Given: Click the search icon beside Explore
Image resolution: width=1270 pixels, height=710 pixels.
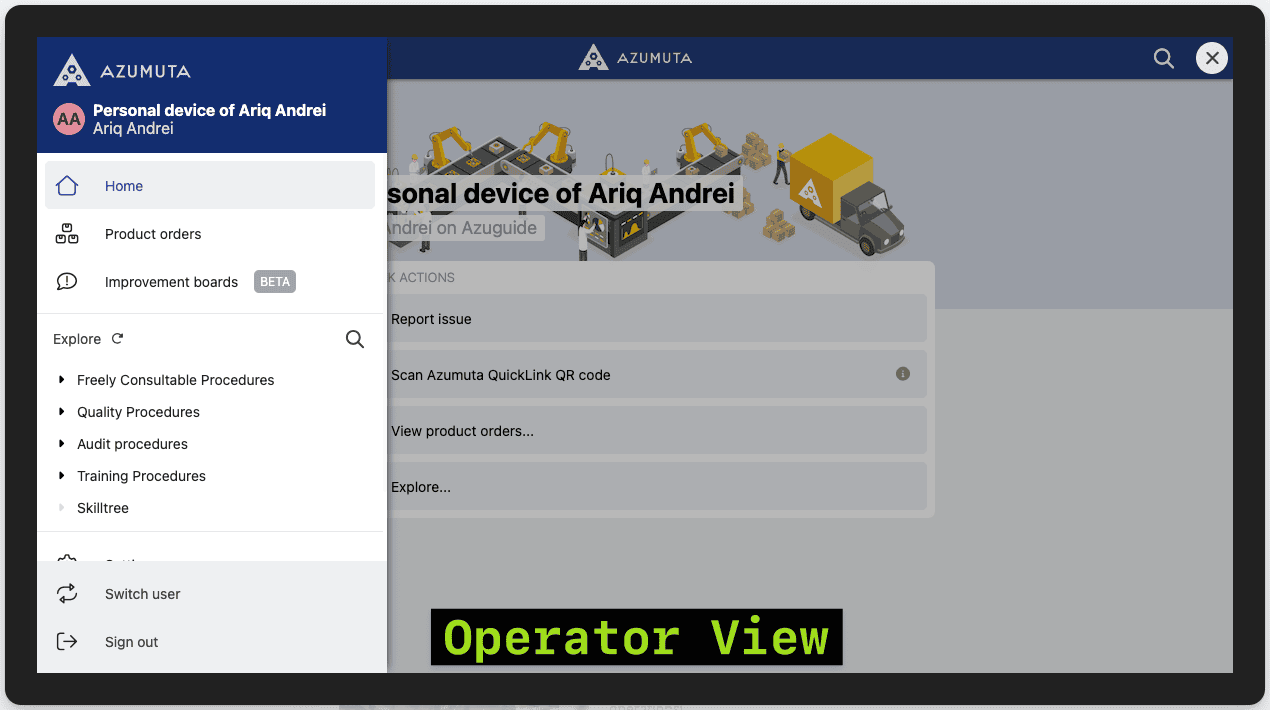Looking at the screenshot, I should click(355, 339).
